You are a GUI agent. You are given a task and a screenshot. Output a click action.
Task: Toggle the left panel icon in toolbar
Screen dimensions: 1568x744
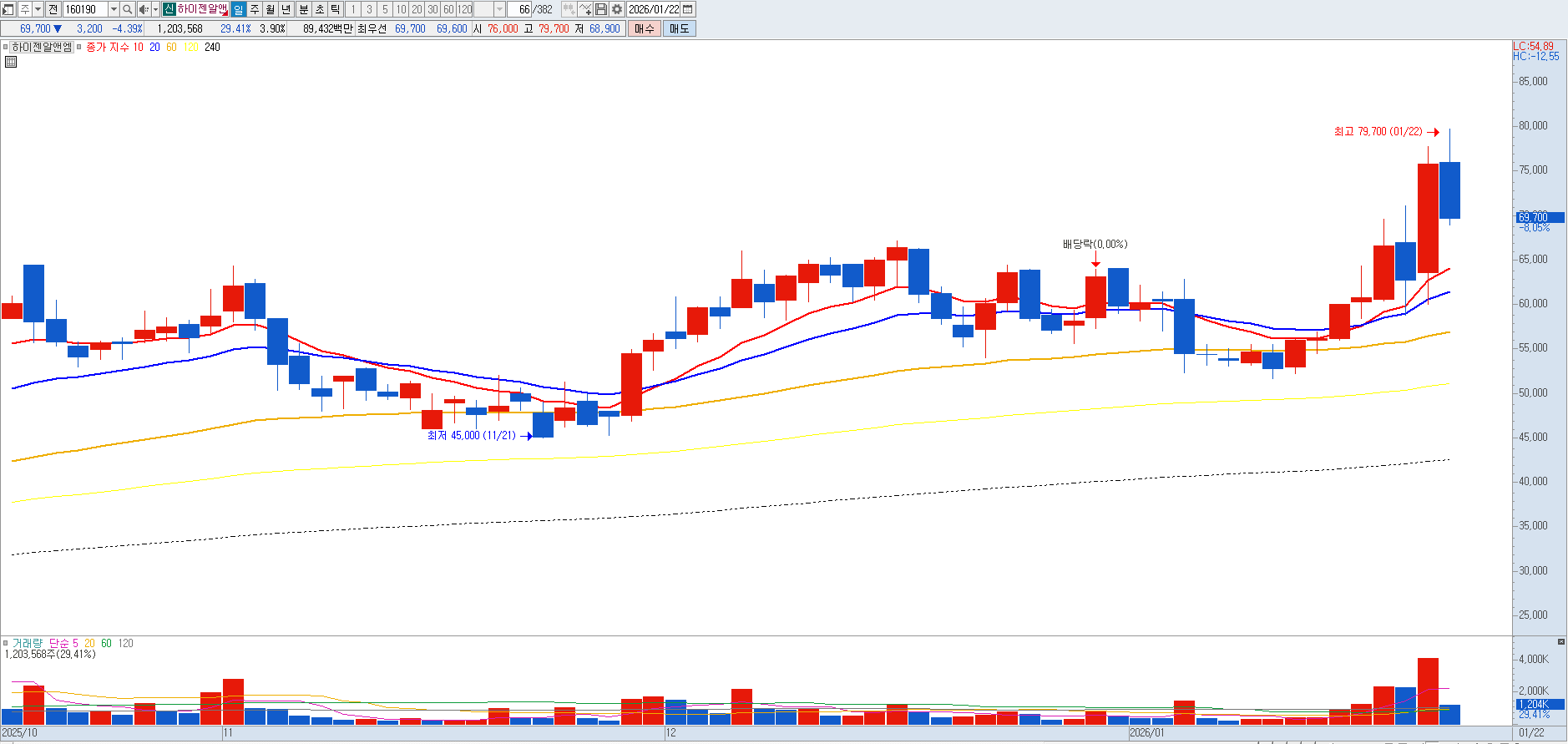[x=8, y=9]
